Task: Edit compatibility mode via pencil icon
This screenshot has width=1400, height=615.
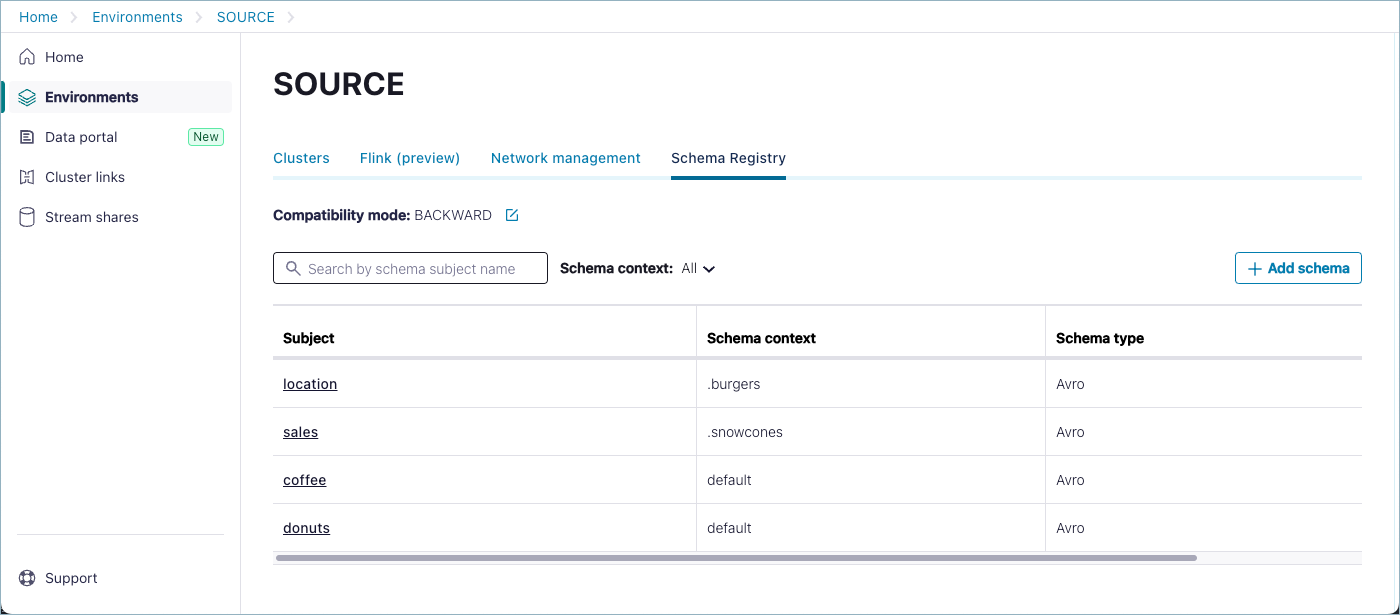Action: coord(511,214)
